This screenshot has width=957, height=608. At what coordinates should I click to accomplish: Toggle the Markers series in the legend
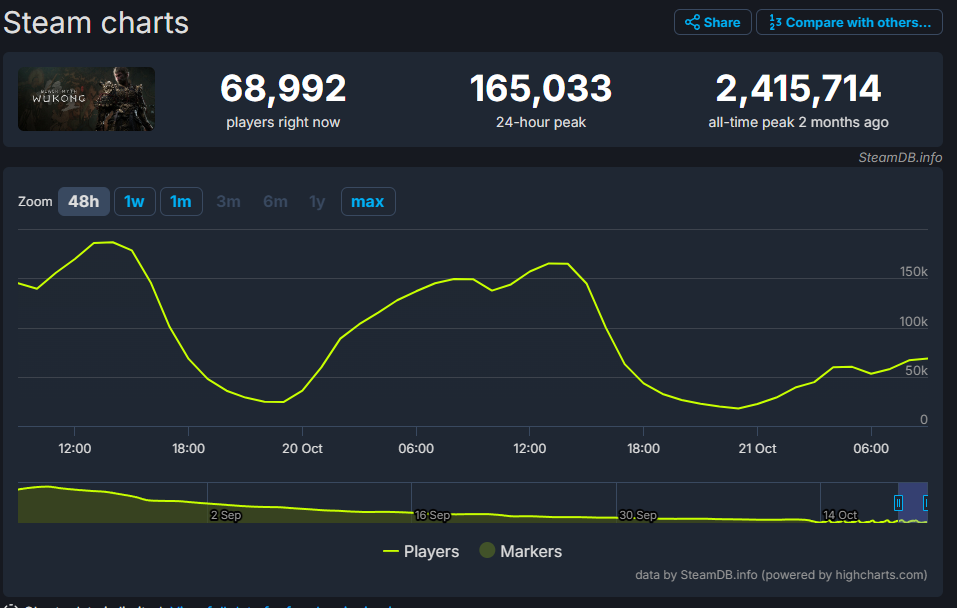coord(521,551)
